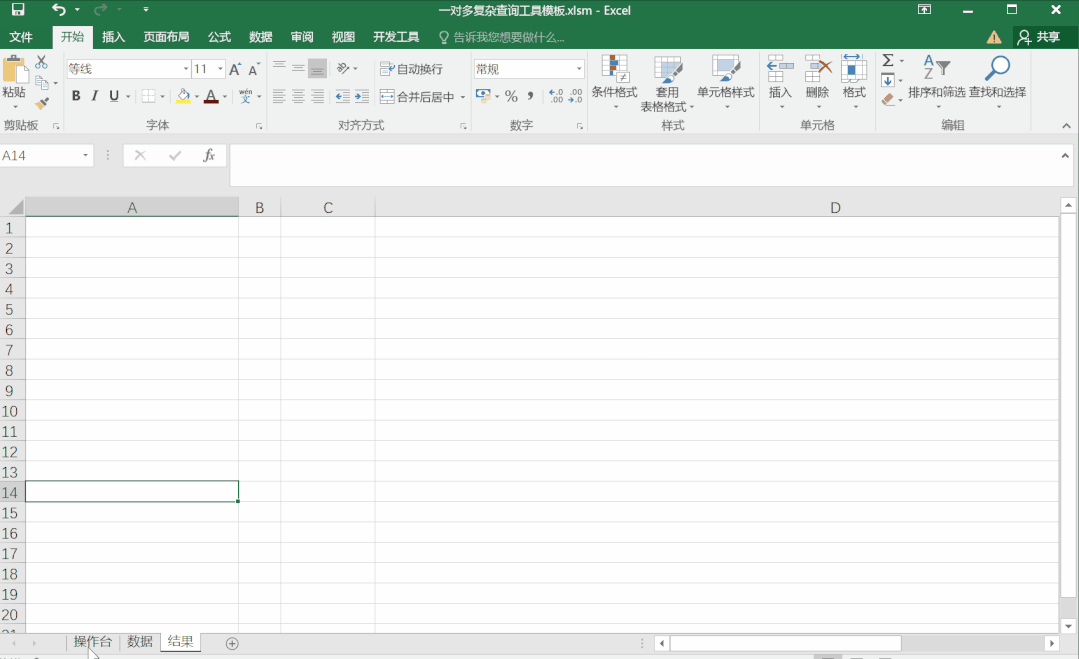This screenshot has width=1079, height=659.
Task: Expand the formula bar
Action: click(1065, 155)
